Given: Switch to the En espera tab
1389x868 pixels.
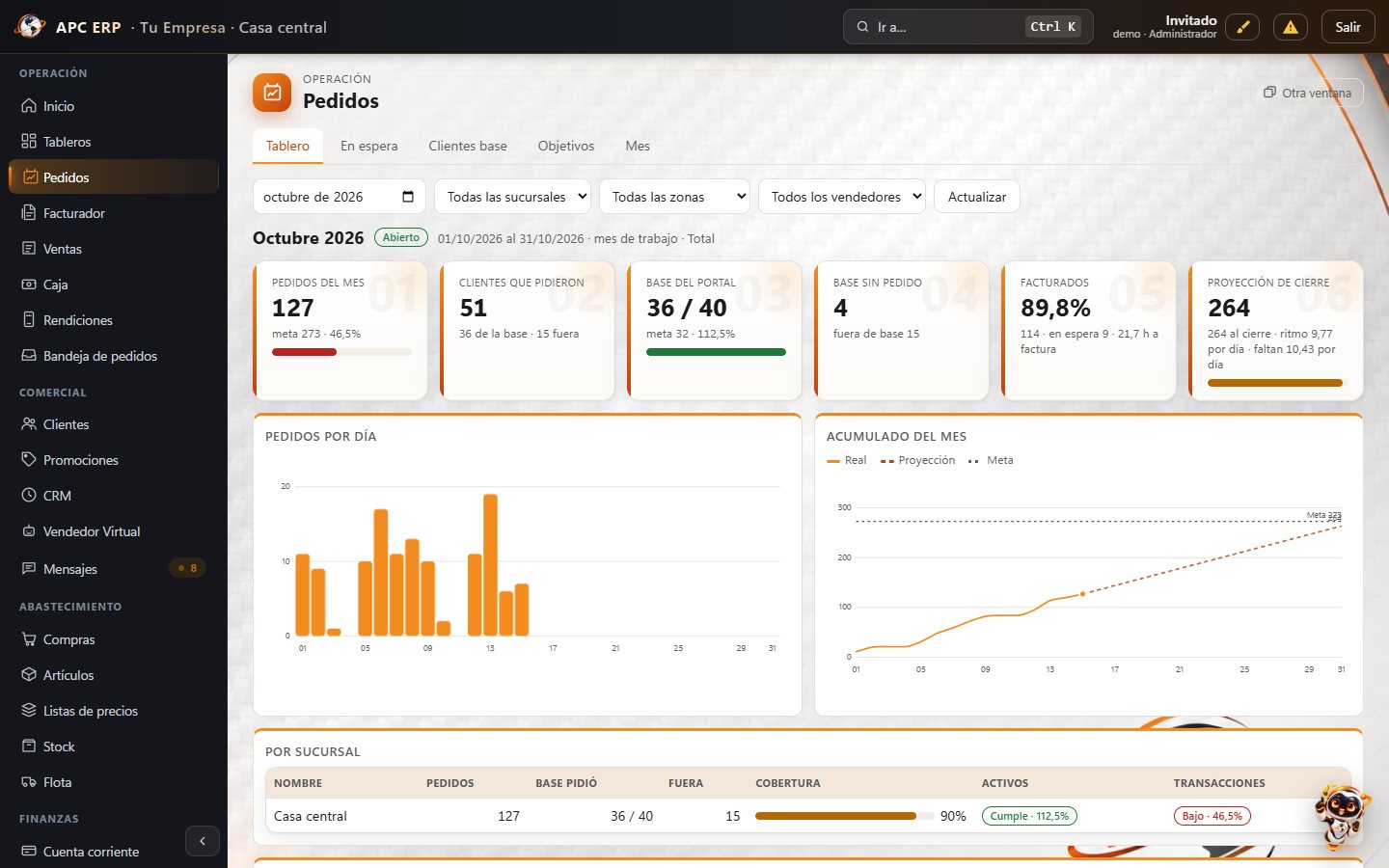Looking at the screenshot, I should (369, 147).
